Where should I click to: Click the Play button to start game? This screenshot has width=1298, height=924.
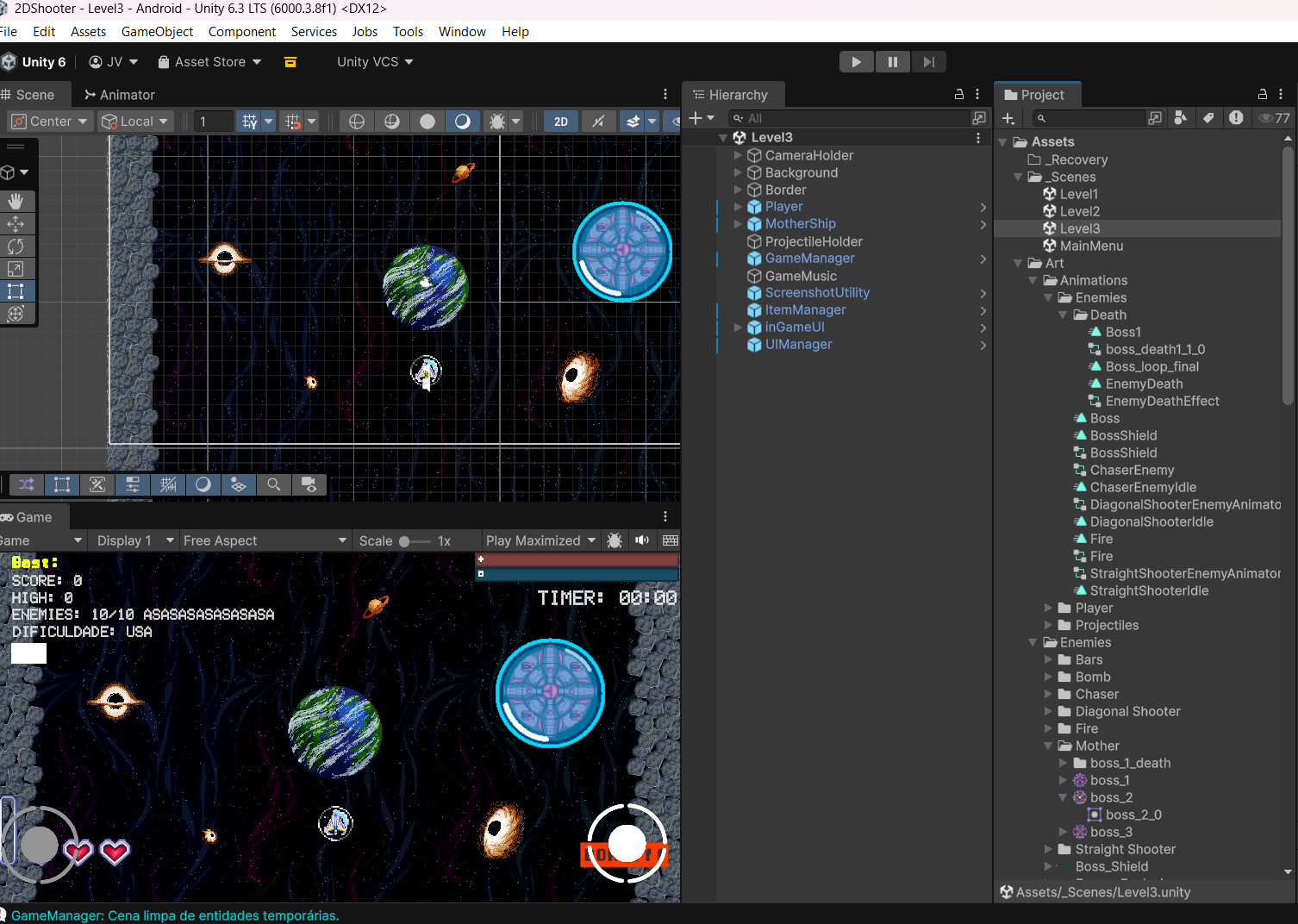pyautogui.click(x=856, y=62)
